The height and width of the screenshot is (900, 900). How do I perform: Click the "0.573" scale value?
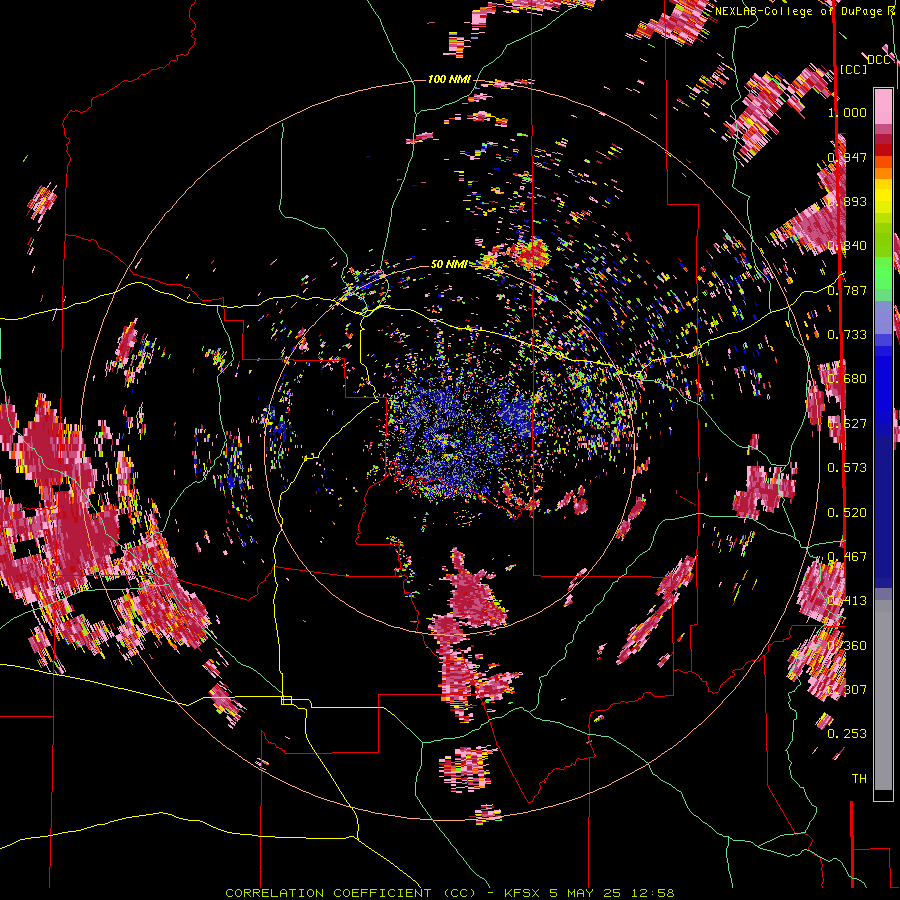click(847, 468)
